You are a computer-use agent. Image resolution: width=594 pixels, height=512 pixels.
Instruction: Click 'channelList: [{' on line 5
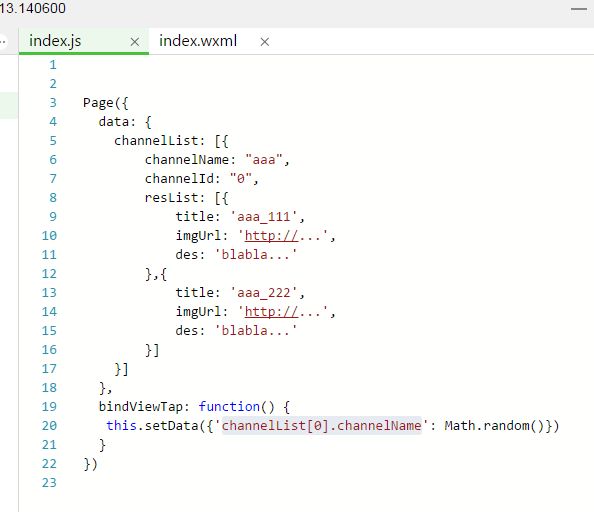coord(171,141)
